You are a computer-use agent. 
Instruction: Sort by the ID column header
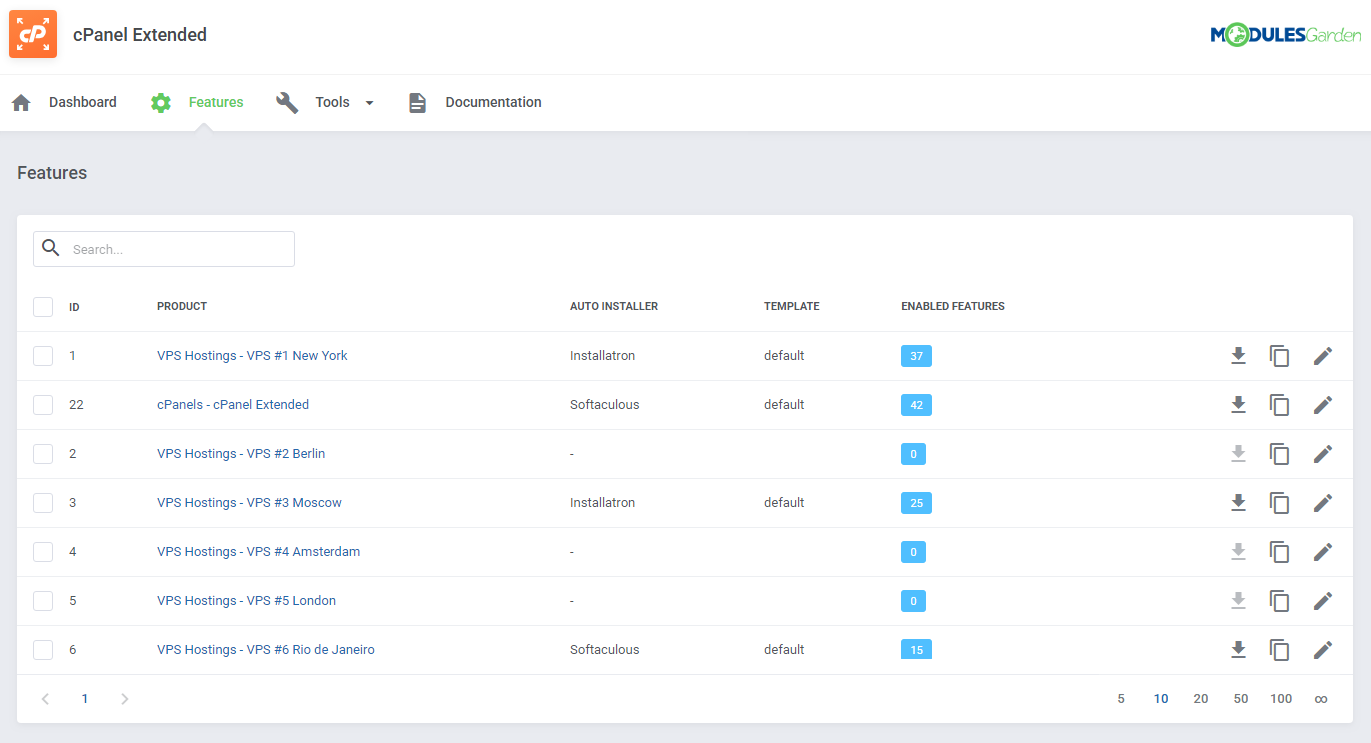(x=74, y=307)
